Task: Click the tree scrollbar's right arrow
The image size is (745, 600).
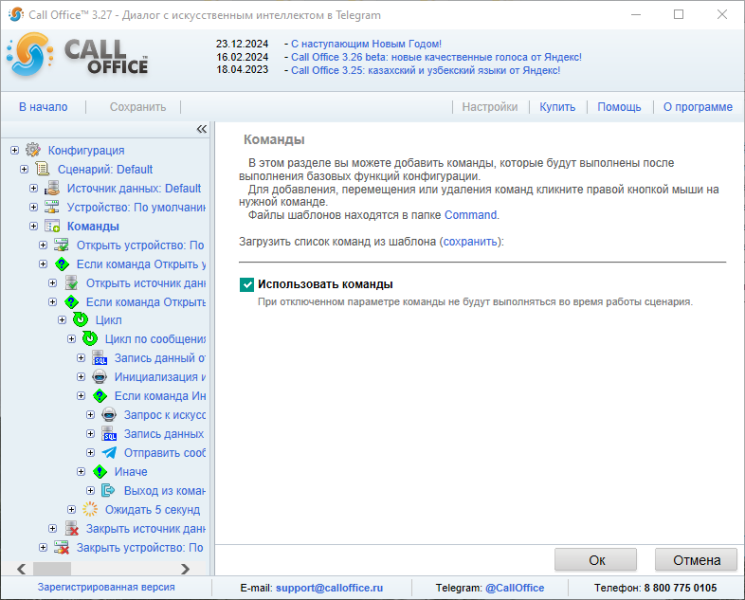Action: coord(185,569)
